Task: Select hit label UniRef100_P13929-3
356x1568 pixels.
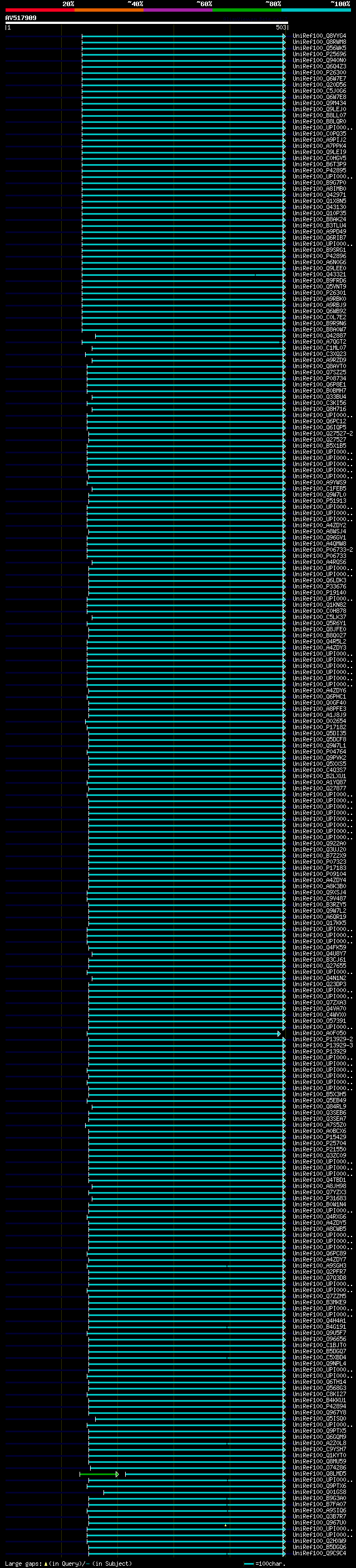Action: tap(323, 1045)
